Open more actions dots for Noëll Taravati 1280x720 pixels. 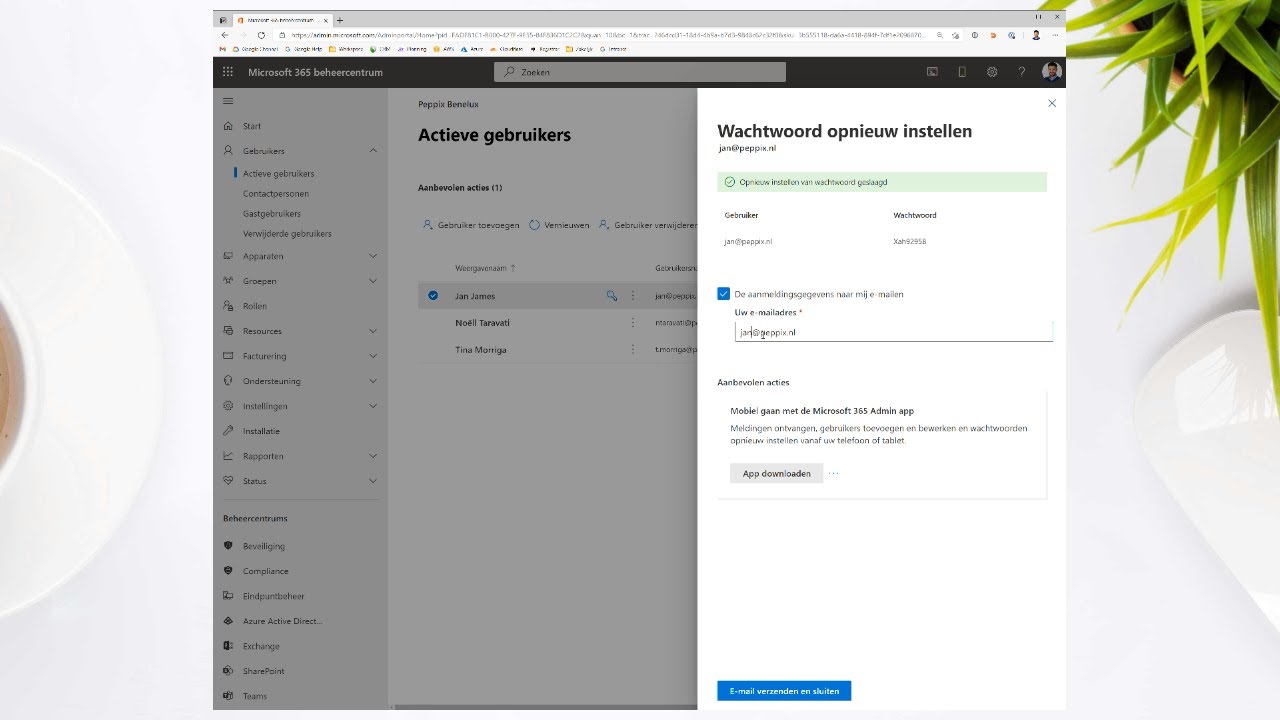[633, 323]
